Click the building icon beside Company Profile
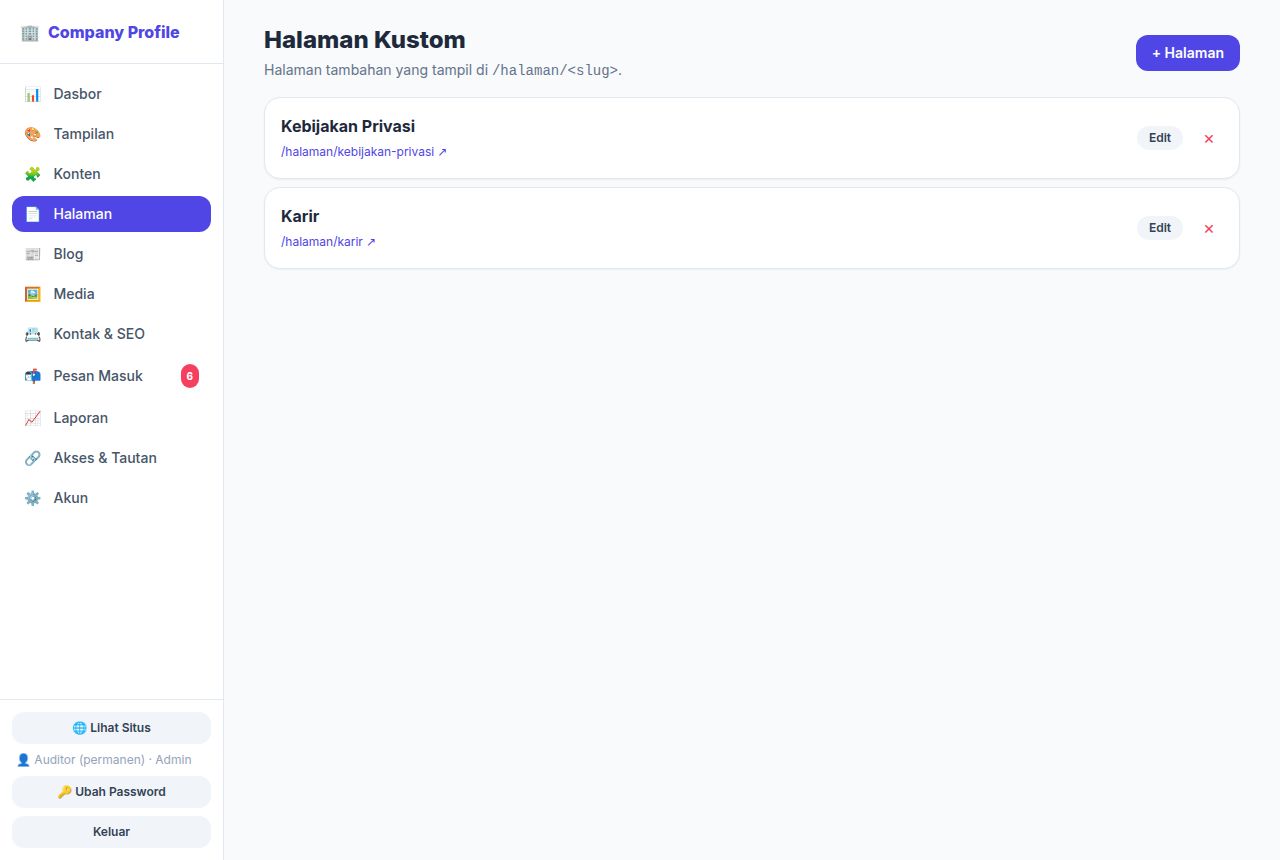1280x860 pixels. (x=30, y=32)
